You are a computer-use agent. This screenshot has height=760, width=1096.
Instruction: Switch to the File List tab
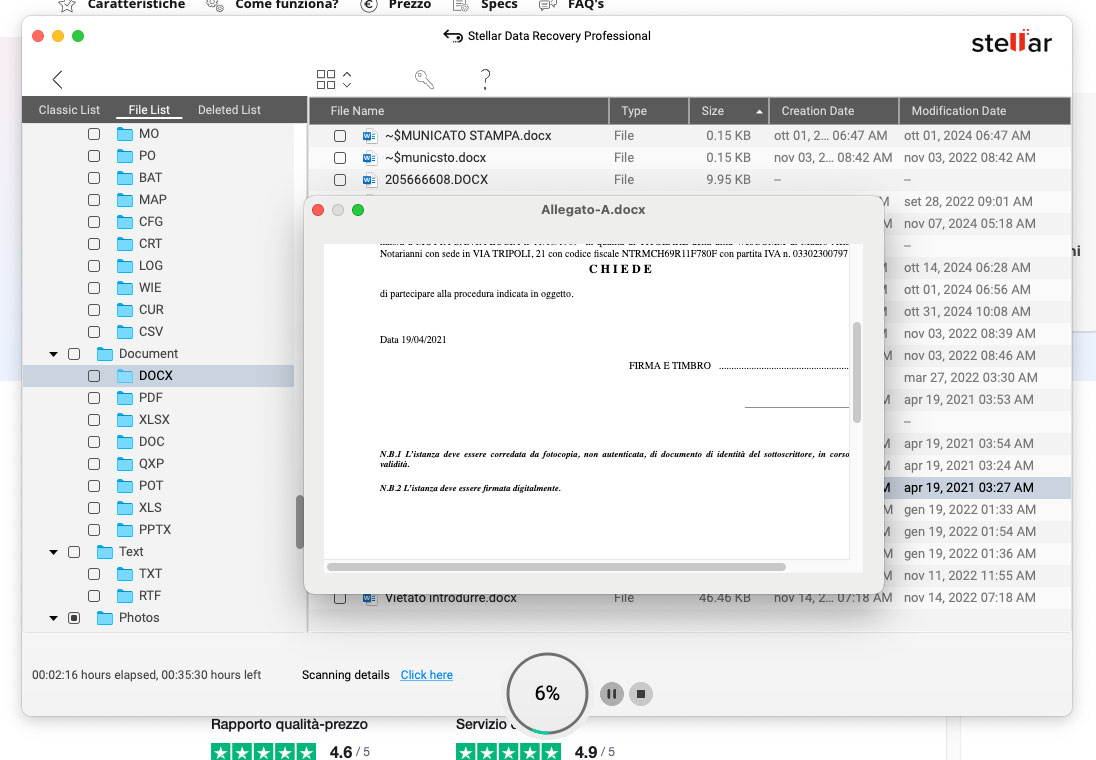[149, 110]
